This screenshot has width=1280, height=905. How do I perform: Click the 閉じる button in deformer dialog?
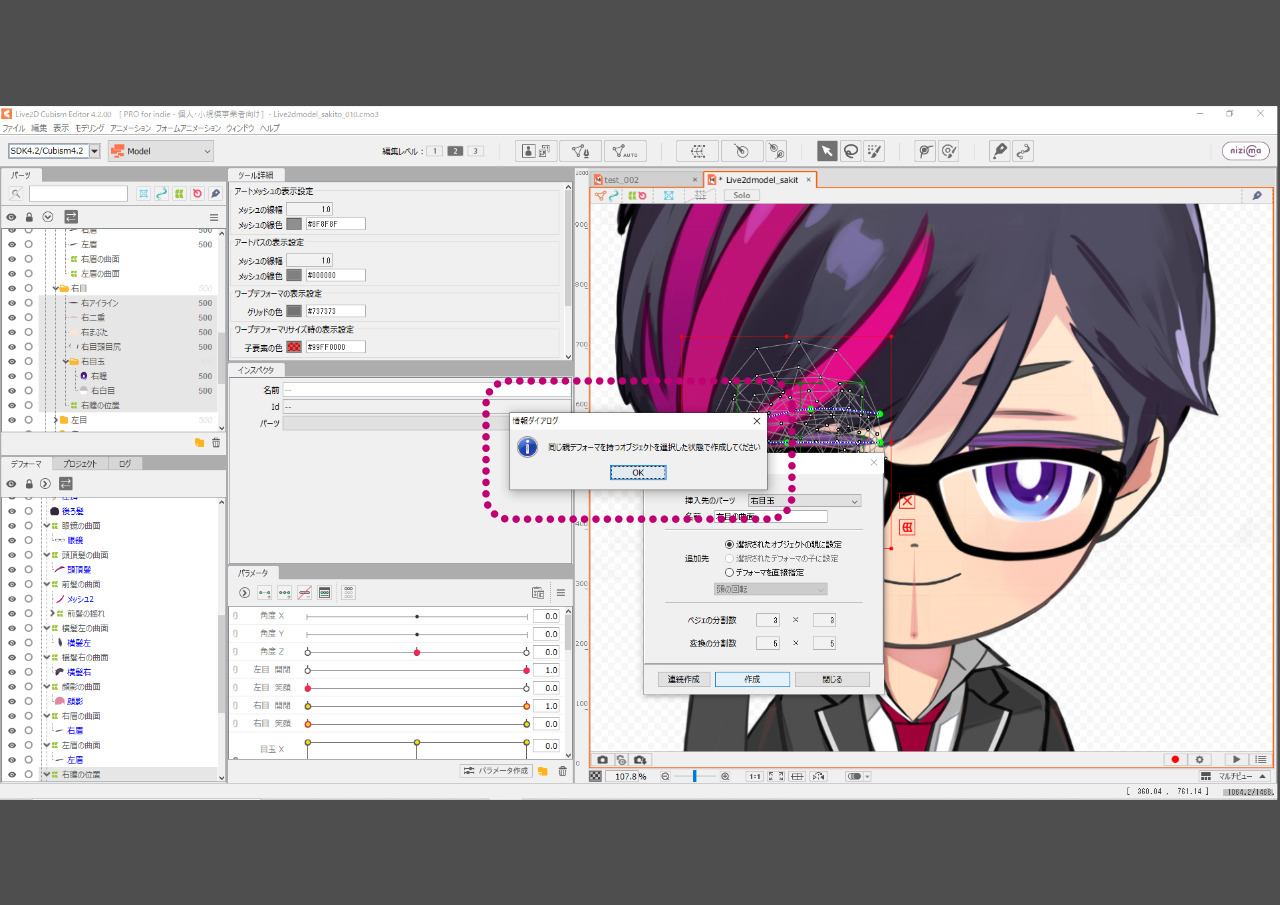832,679
